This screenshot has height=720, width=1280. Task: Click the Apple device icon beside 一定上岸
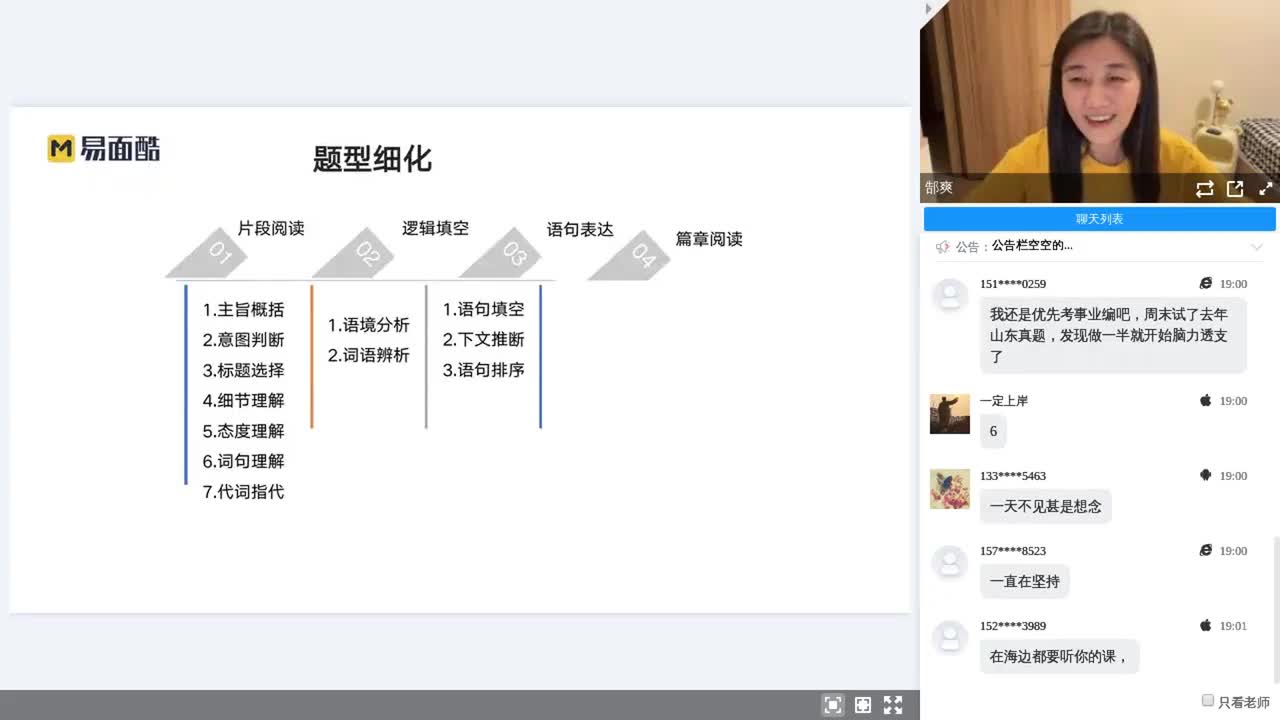tap(1205, 400)
